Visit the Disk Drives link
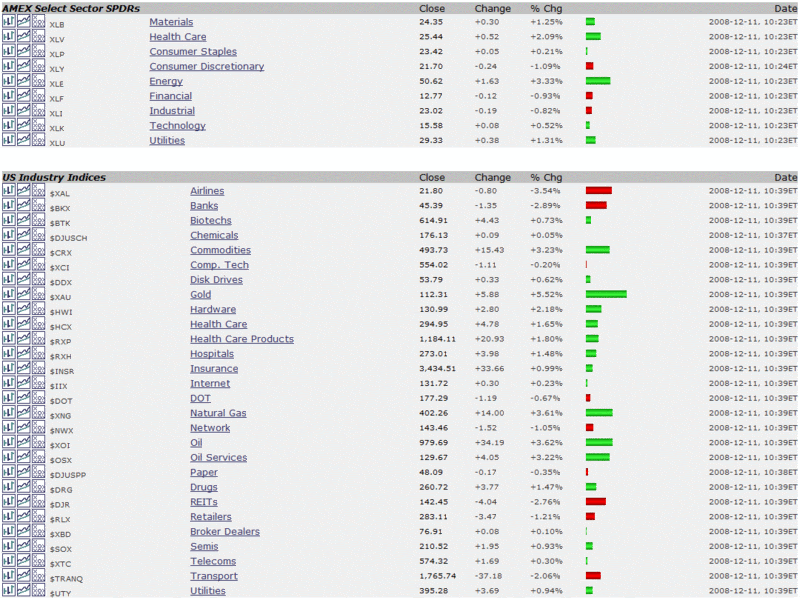This screenshot has height=600, width=800. pos(216,280)
